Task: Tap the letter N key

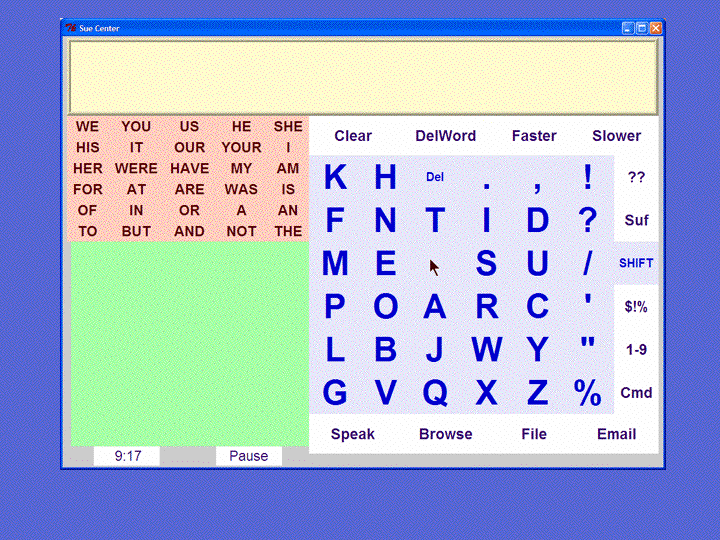Action: [385, 220]
